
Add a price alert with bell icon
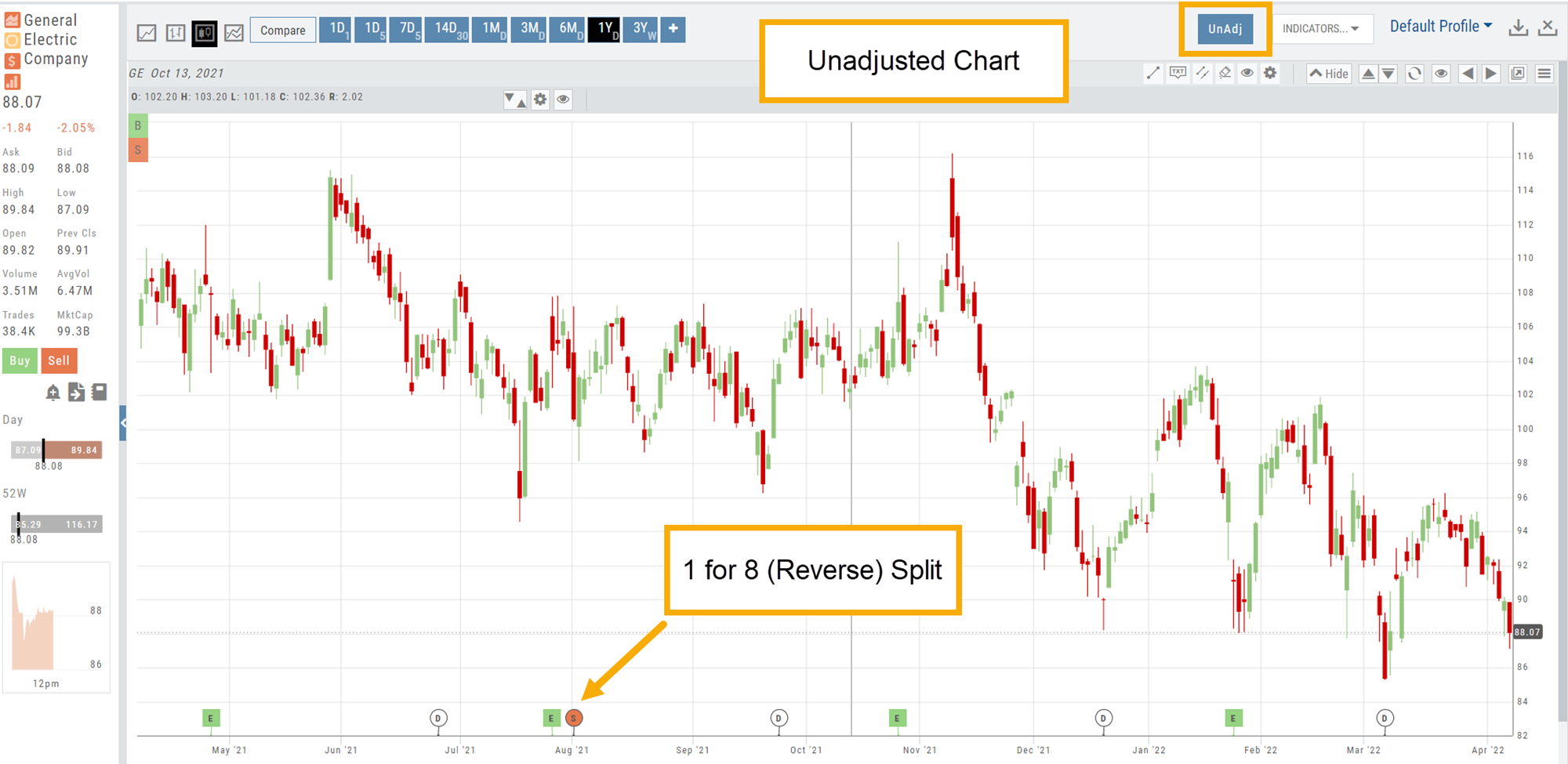coord(53,393)
